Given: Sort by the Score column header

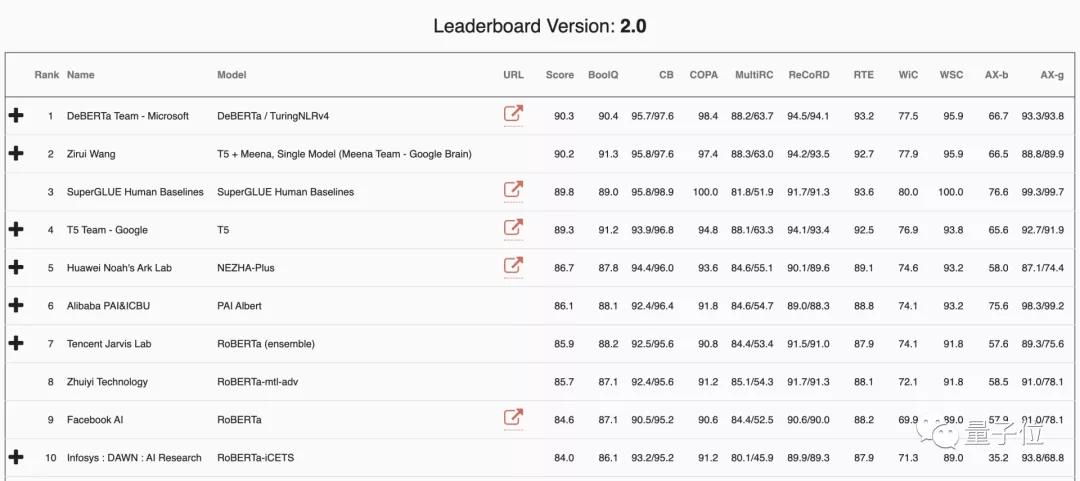Looking at the screenshot, I should [559, 74].
